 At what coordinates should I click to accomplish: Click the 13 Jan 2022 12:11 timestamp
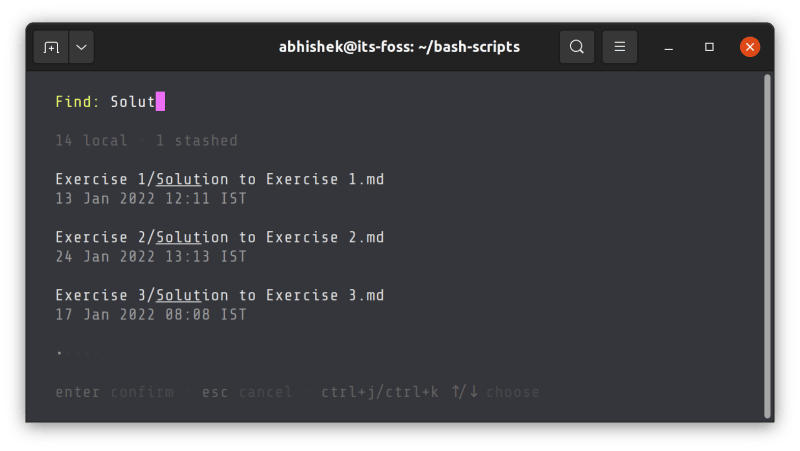[x=150, y=199]
